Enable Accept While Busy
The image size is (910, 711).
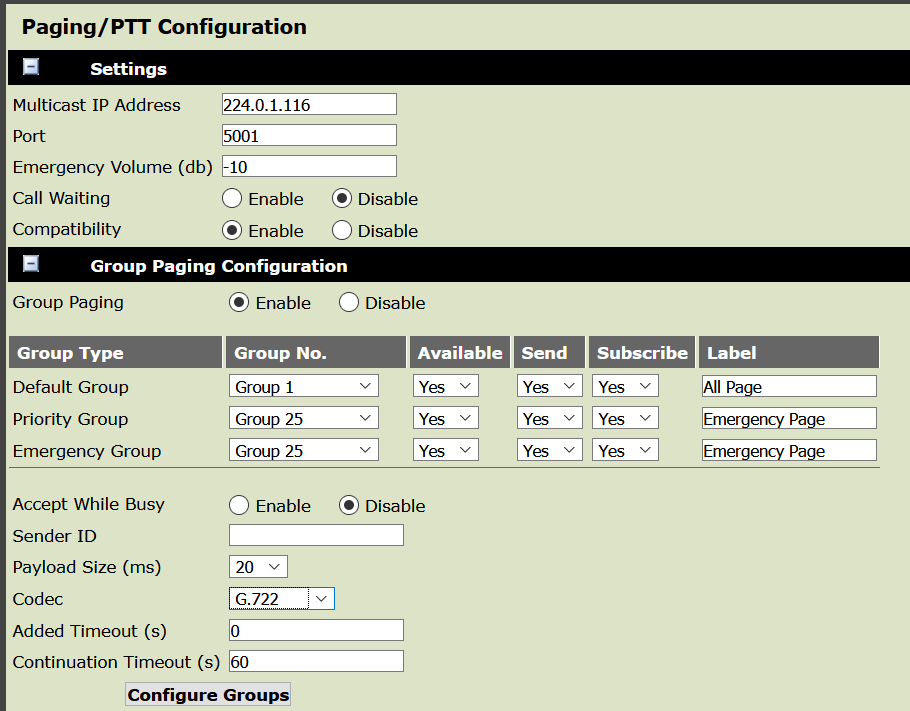point(239,506)
